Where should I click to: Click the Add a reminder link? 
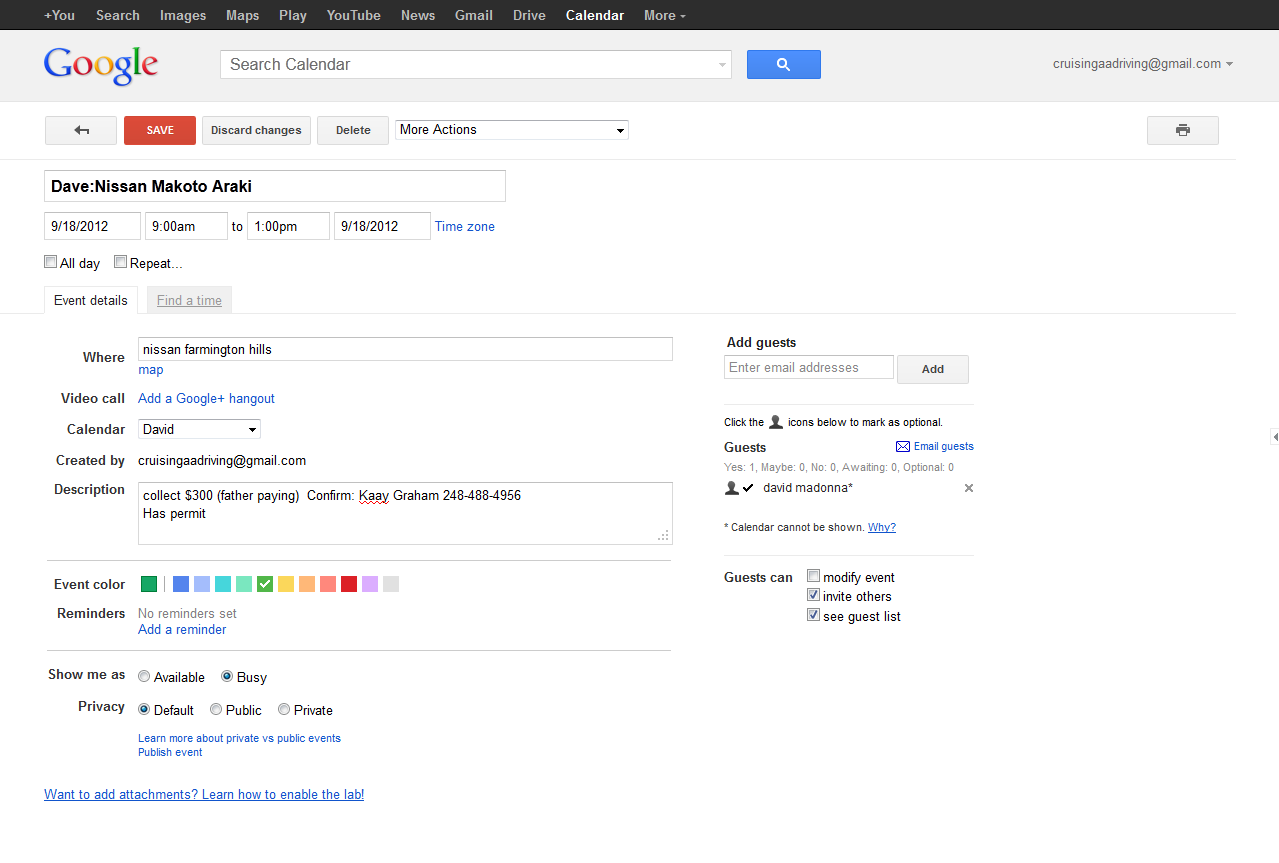coord(182,629)
